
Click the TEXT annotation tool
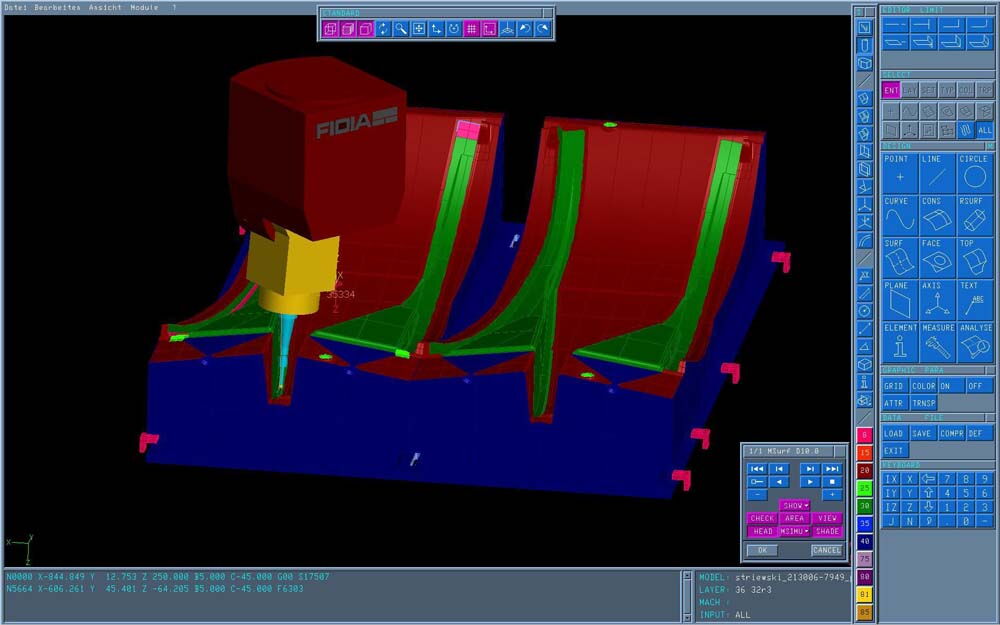[973, 299]
